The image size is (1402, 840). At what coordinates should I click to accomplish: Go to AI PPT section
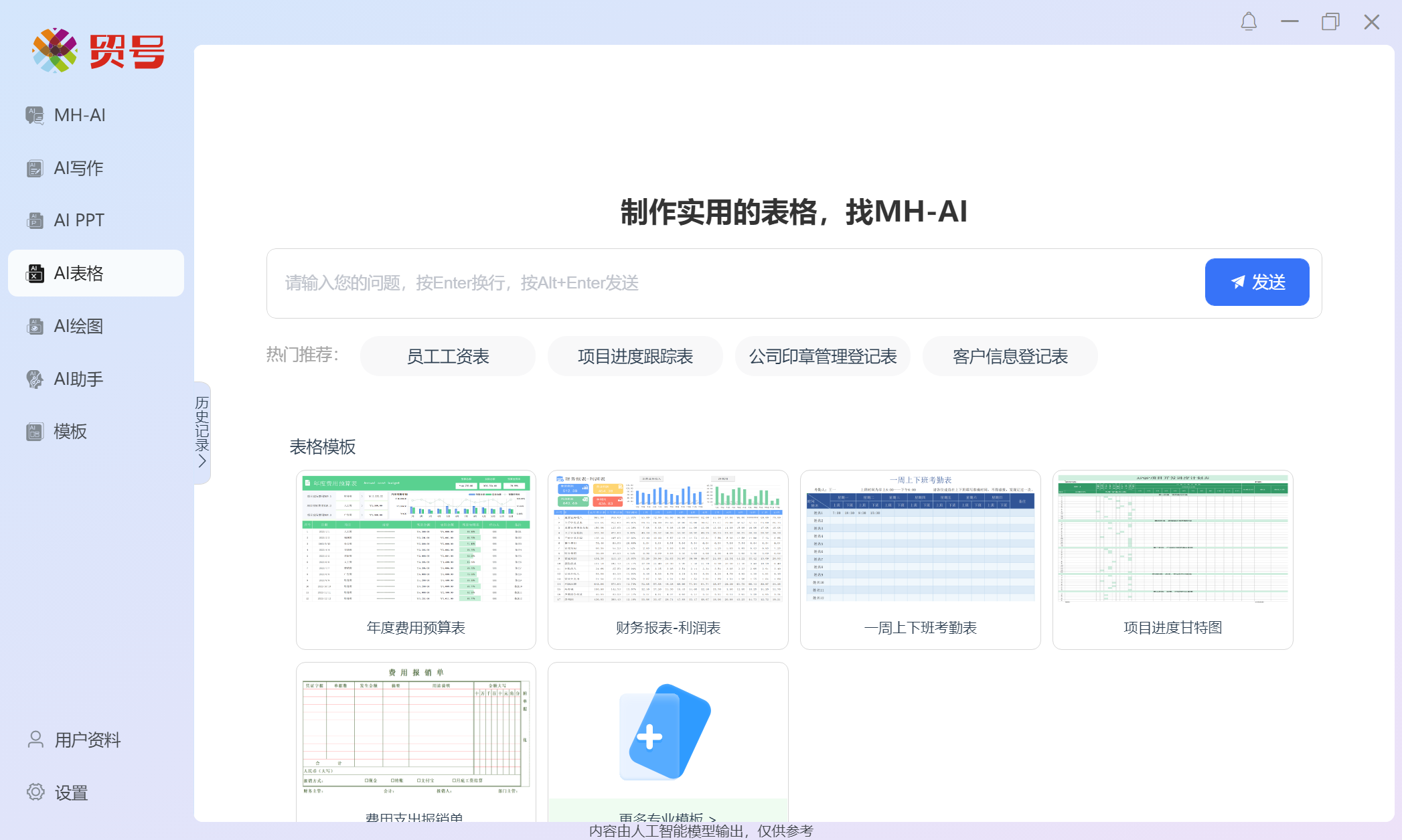tap(96, 220)
